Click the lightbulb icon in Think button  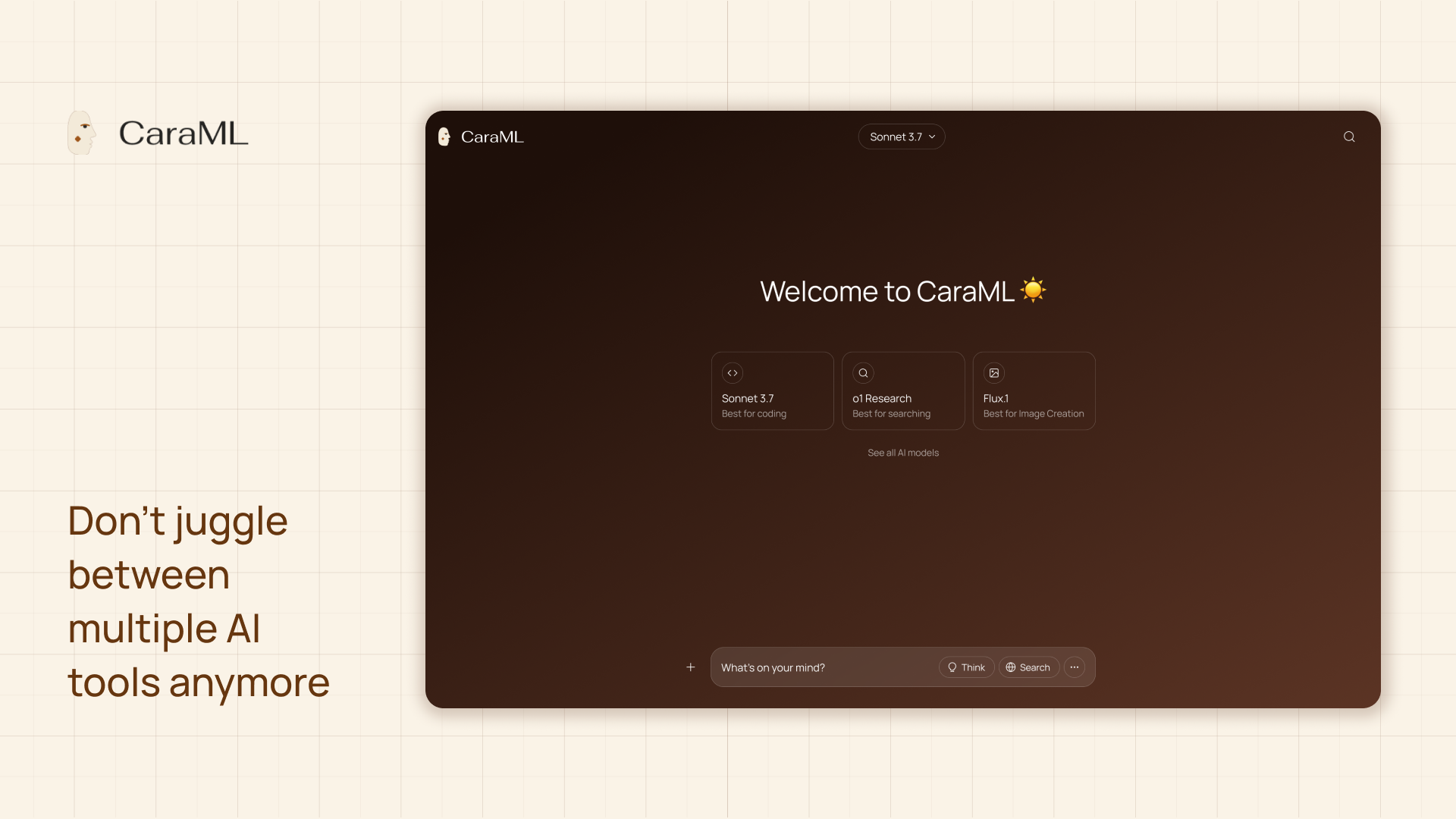click(952, 667)
